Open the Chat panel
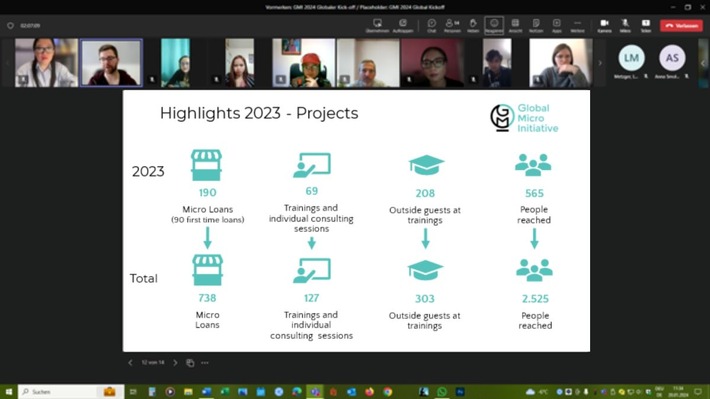The height and width of the screenshot is (399, 710). pos(431,25)
